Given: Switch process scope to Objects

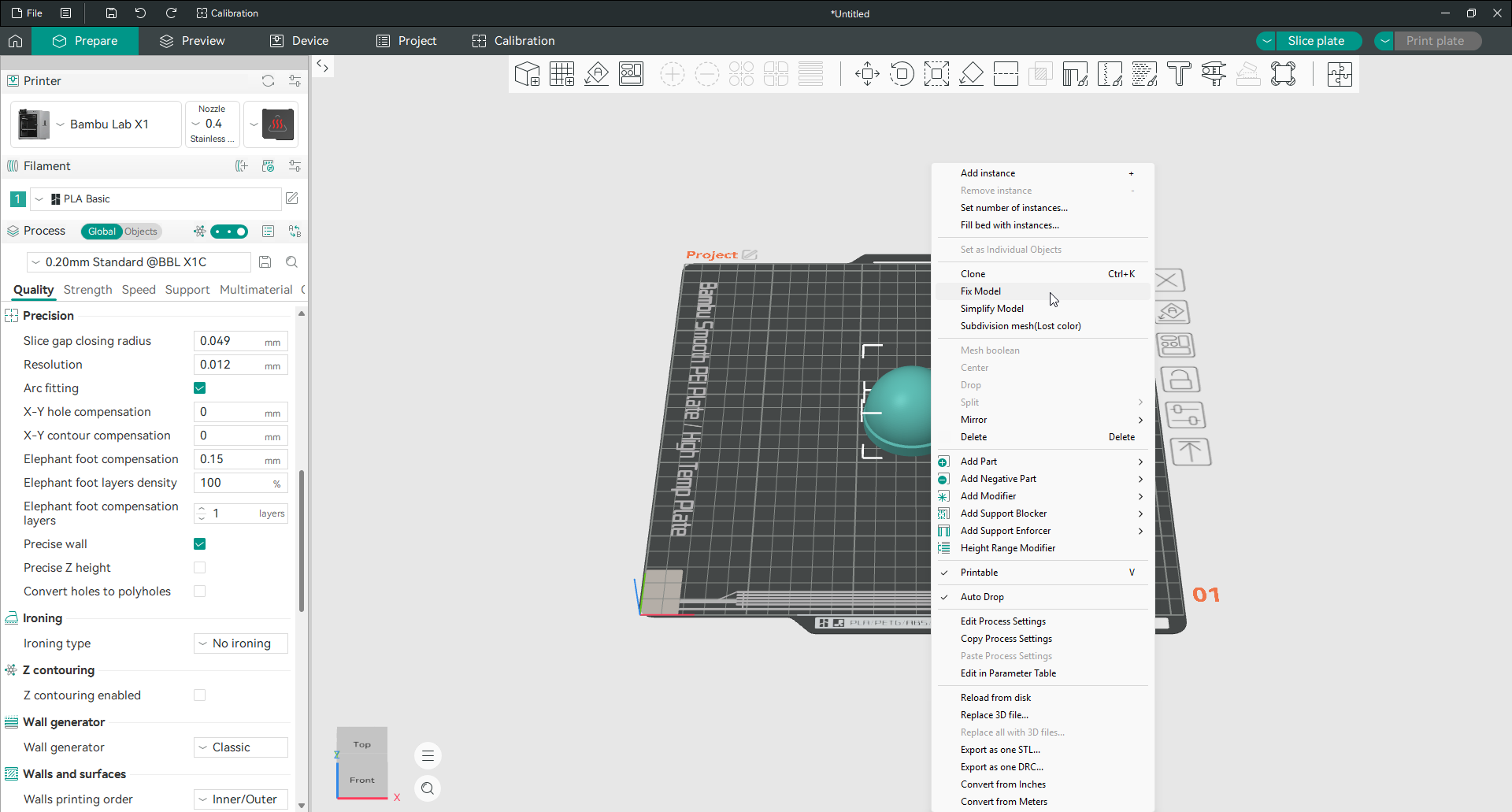Looking at the screenshot, I should pos(141,232).
